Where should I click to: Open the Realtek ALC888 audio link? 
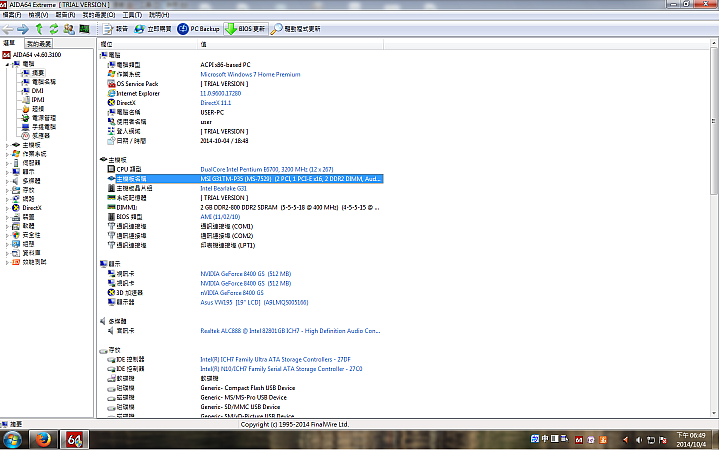[290, 331]
